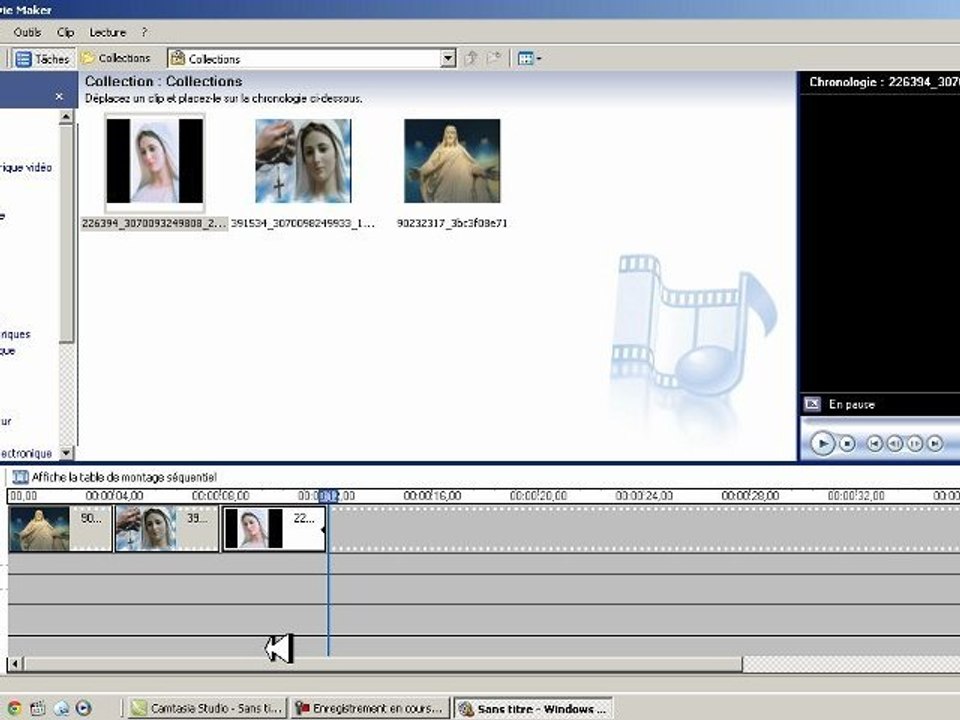Open the Clip menu
This screenshot has height=720, width=960.
pyautogui.click(x=65, y=32)
